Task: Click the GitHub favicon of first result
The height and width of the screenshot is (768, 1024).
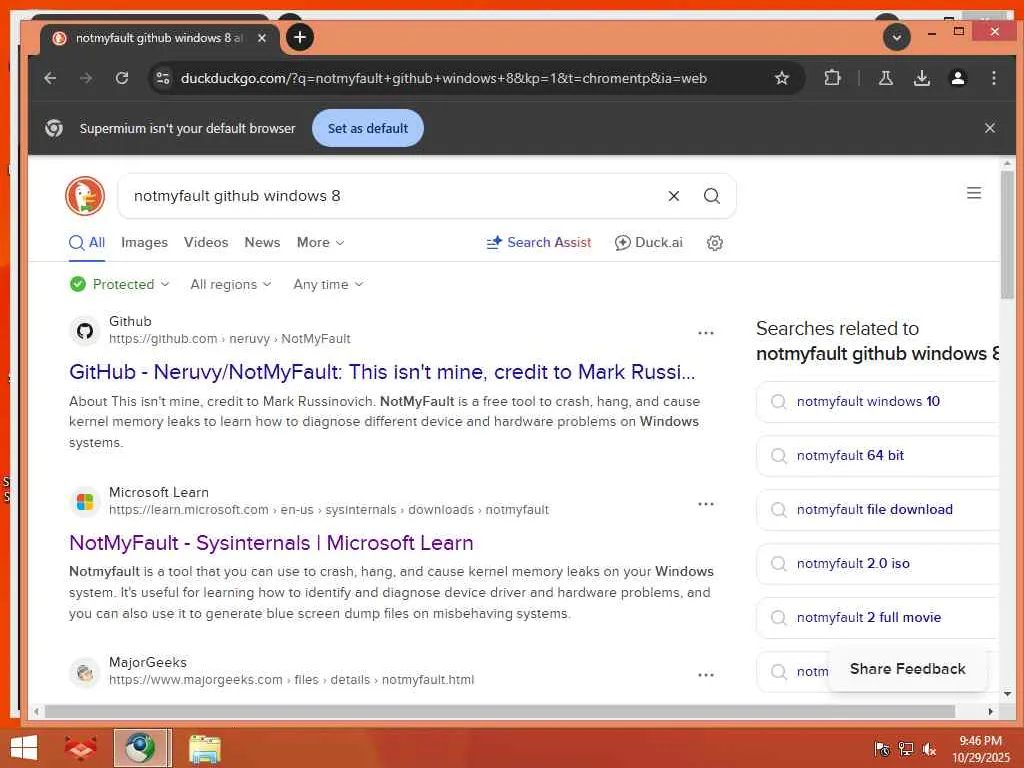Action: tap(85, 330)
